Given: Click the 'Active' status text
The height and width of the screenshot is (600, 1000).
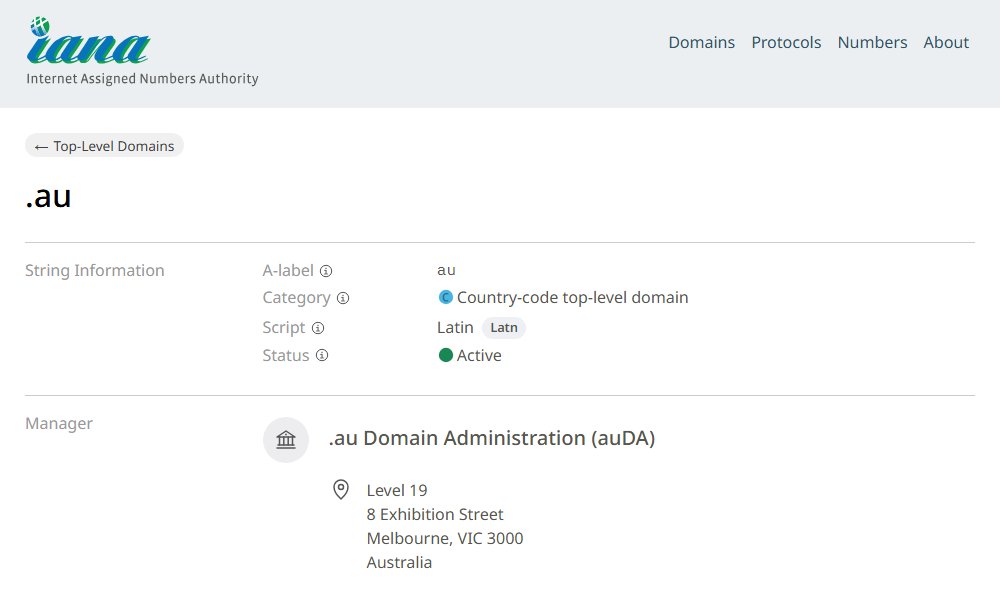Looking at the screenshot, I should click(x=479, y=355).
